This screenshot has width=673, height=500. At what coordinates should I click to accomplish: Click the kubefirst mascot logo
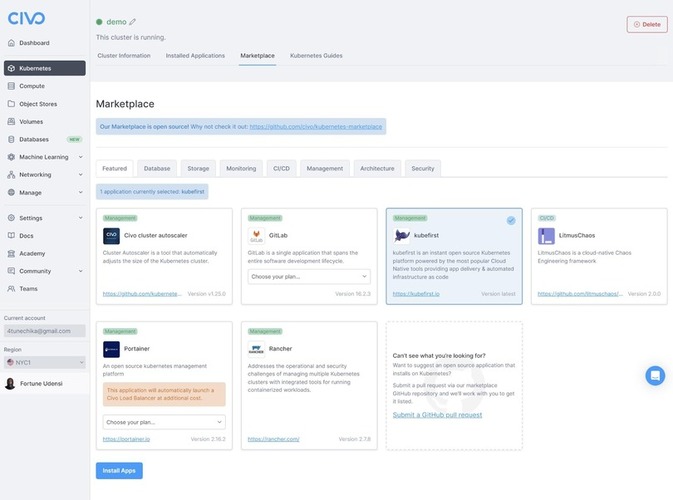coord(401,236)
